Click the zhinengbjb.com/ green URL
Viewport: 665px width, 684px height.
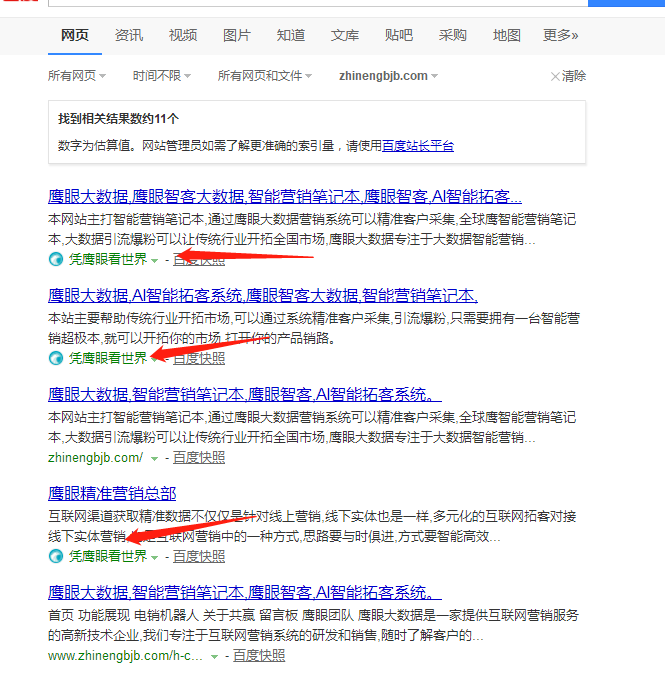coord(96,458)
